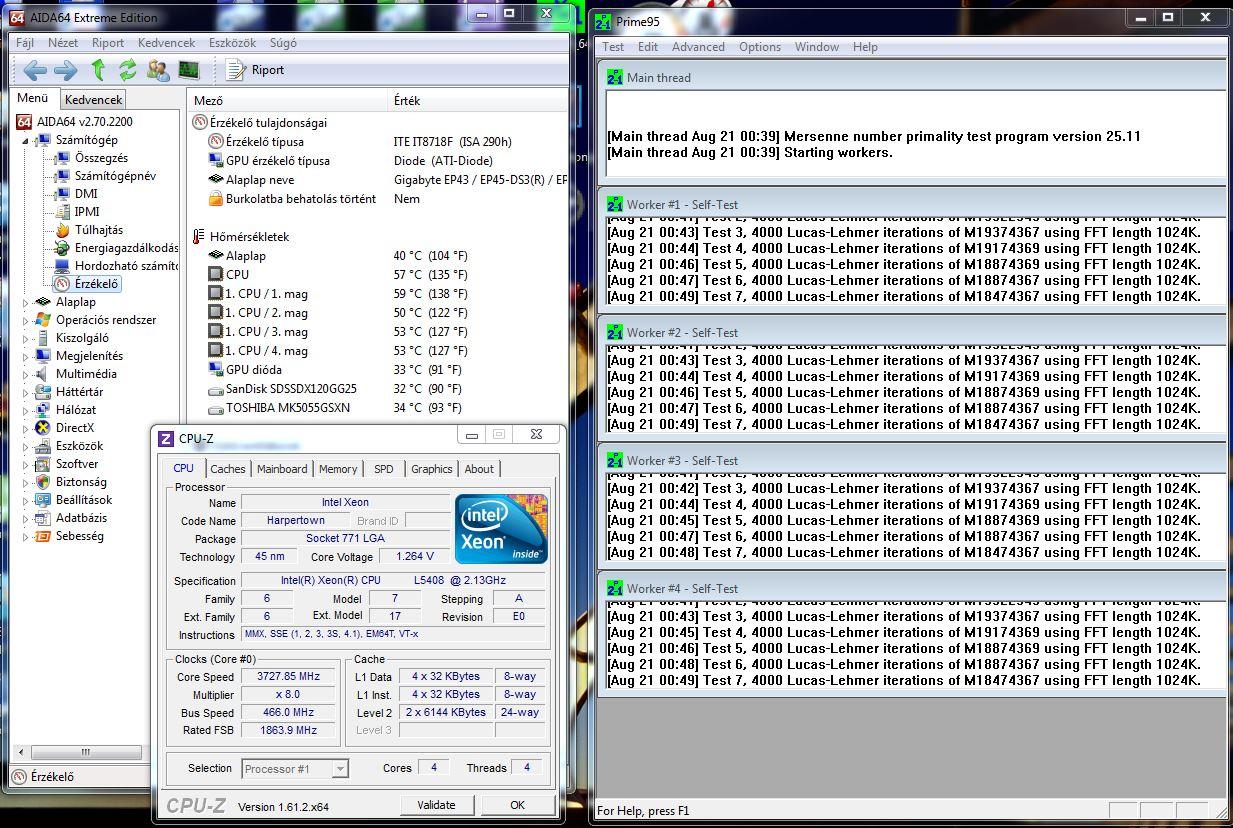This screenshot has width=1233, height=828.
Task: Click the AIDA64 forward arrow toolbar icon
Action: (x=65, y=70)
